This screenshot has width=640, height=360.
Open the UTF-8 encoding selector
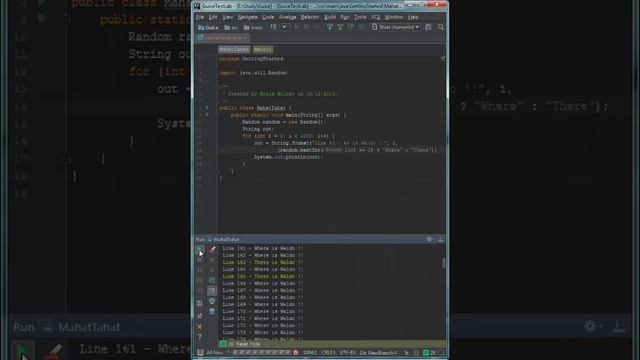tap(347, 353)
